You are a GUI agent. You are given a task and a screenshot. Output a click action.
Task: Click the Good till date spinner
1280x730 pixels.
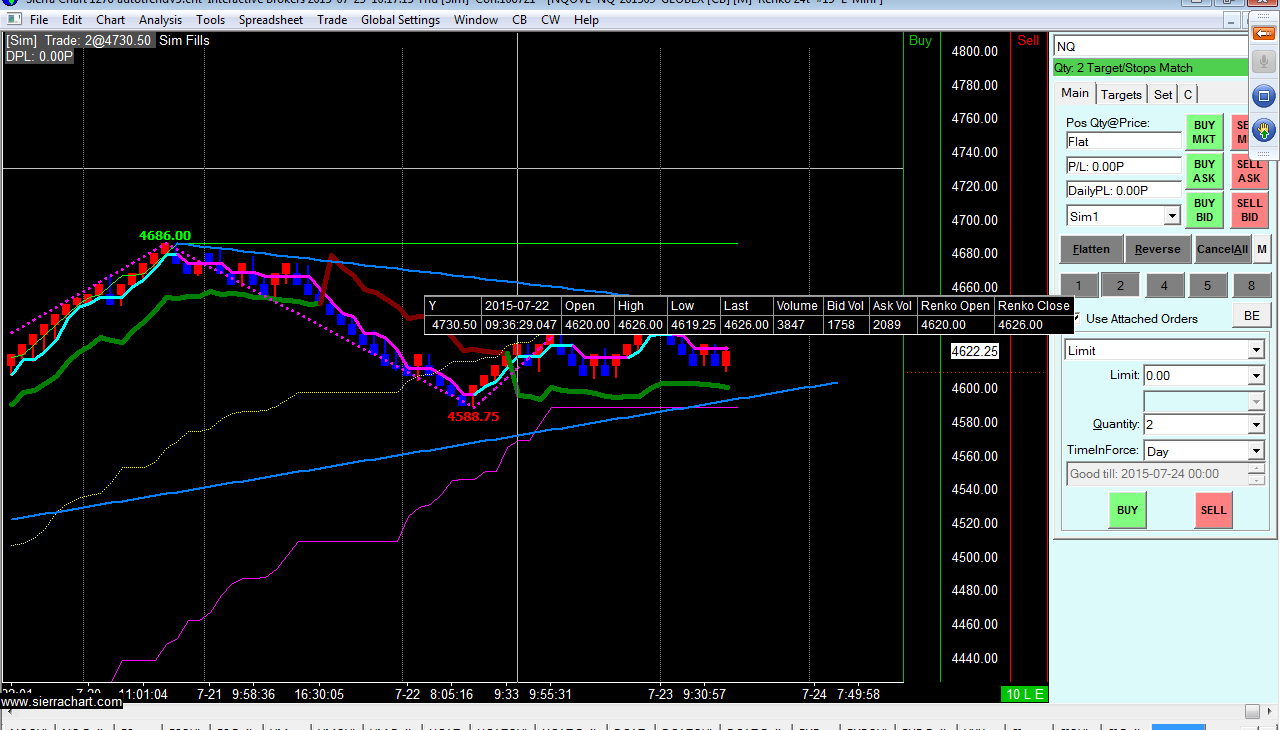click(1256, 474)
